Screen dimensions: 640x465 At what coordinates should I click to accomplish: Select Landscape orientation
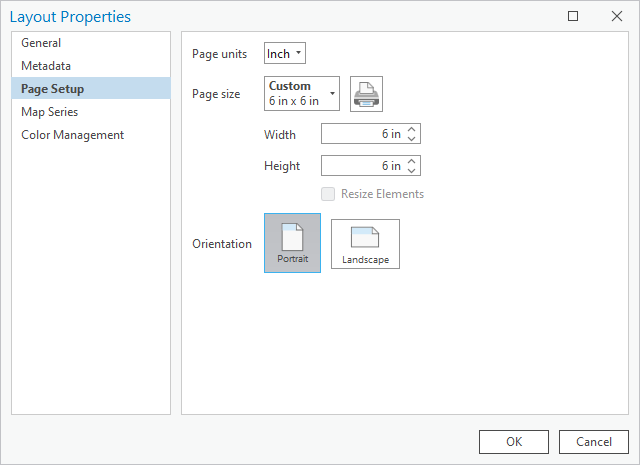pos(365,244)
